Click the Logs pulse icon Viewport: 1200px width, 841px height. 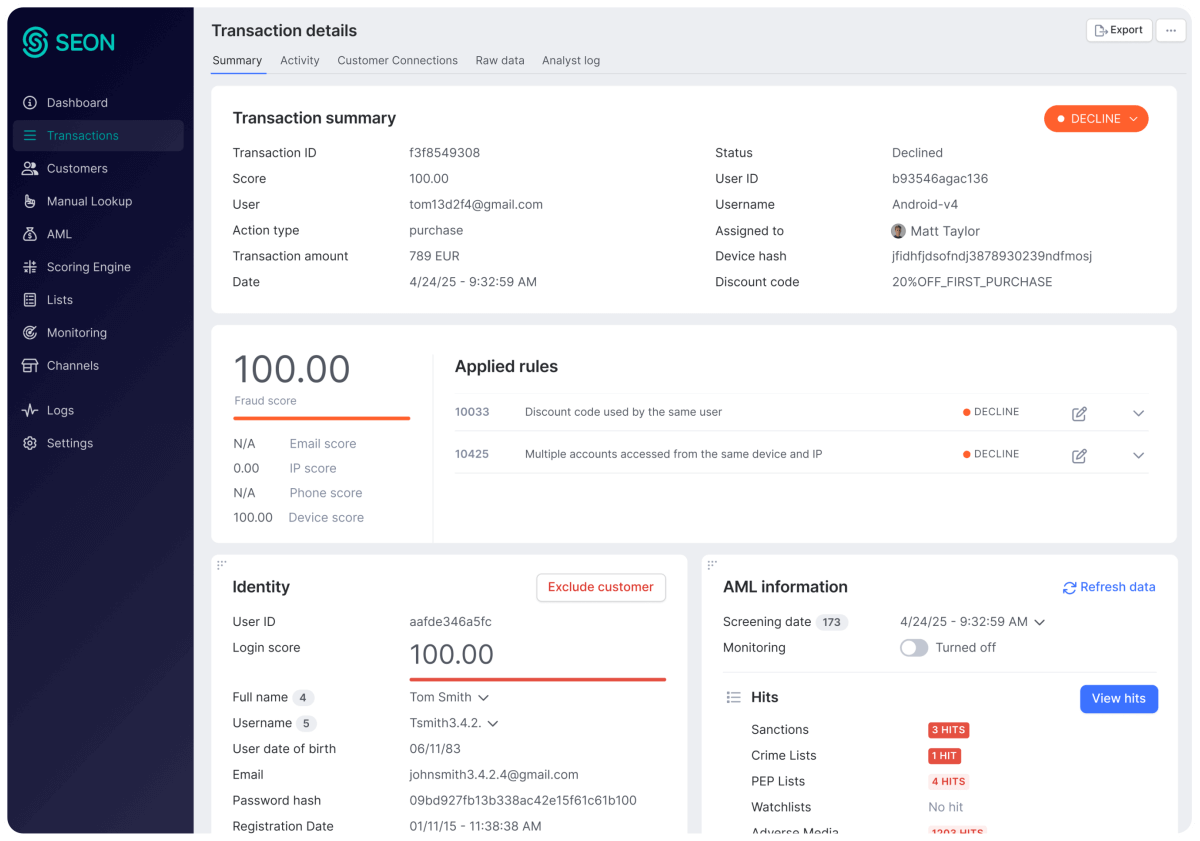(x=30, y=410)
